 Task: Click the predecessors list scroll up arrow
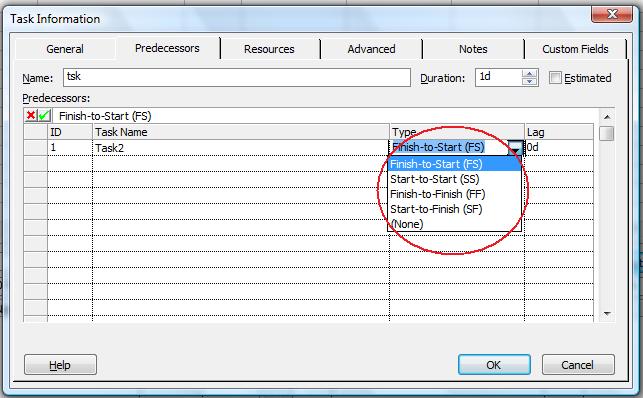point(607,117)
